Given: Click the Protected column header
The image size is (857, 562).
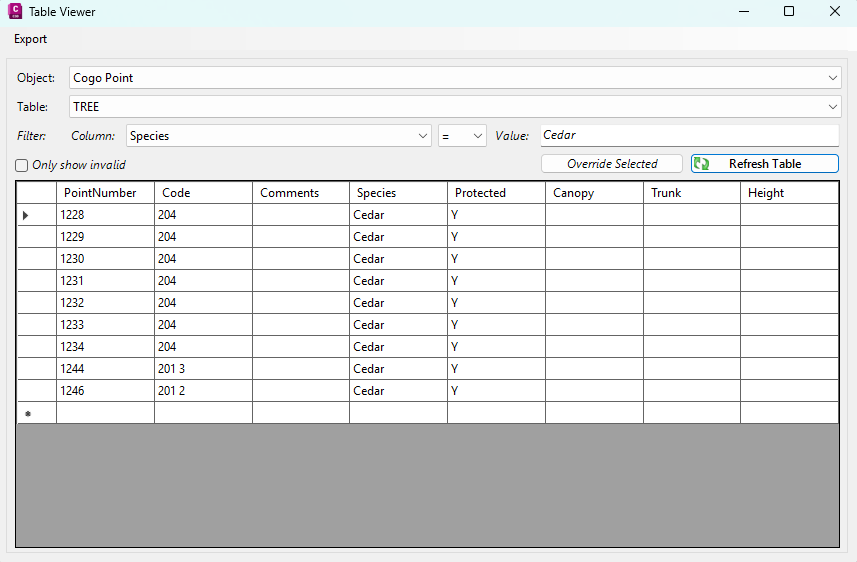Looking at the screenshot, I should [x=496, y=193].
